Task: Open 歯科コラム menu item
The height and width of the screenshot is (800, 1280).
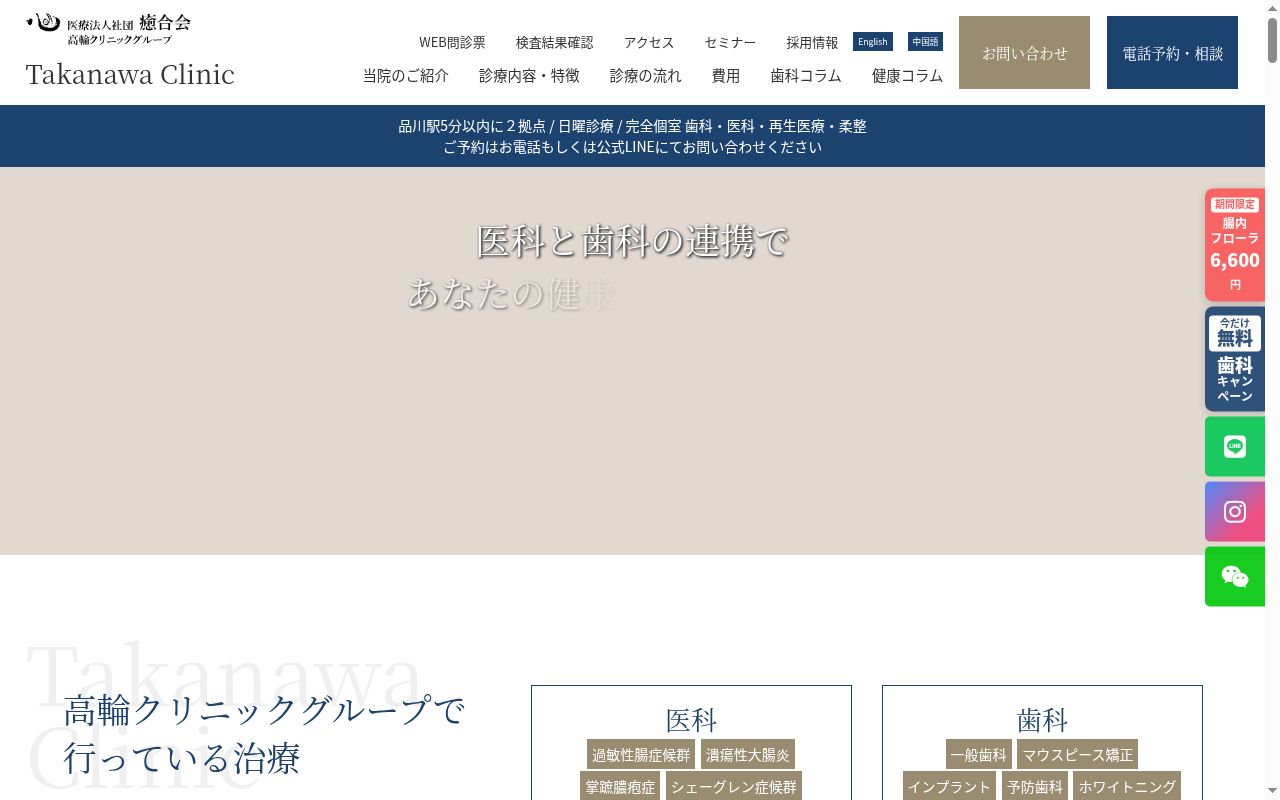Action: pyautogui.click(x=806, y=75)
